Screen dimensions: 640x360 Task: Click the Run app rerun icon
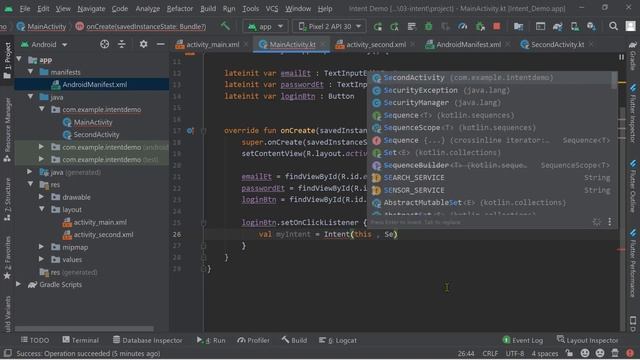click(378, 27)
